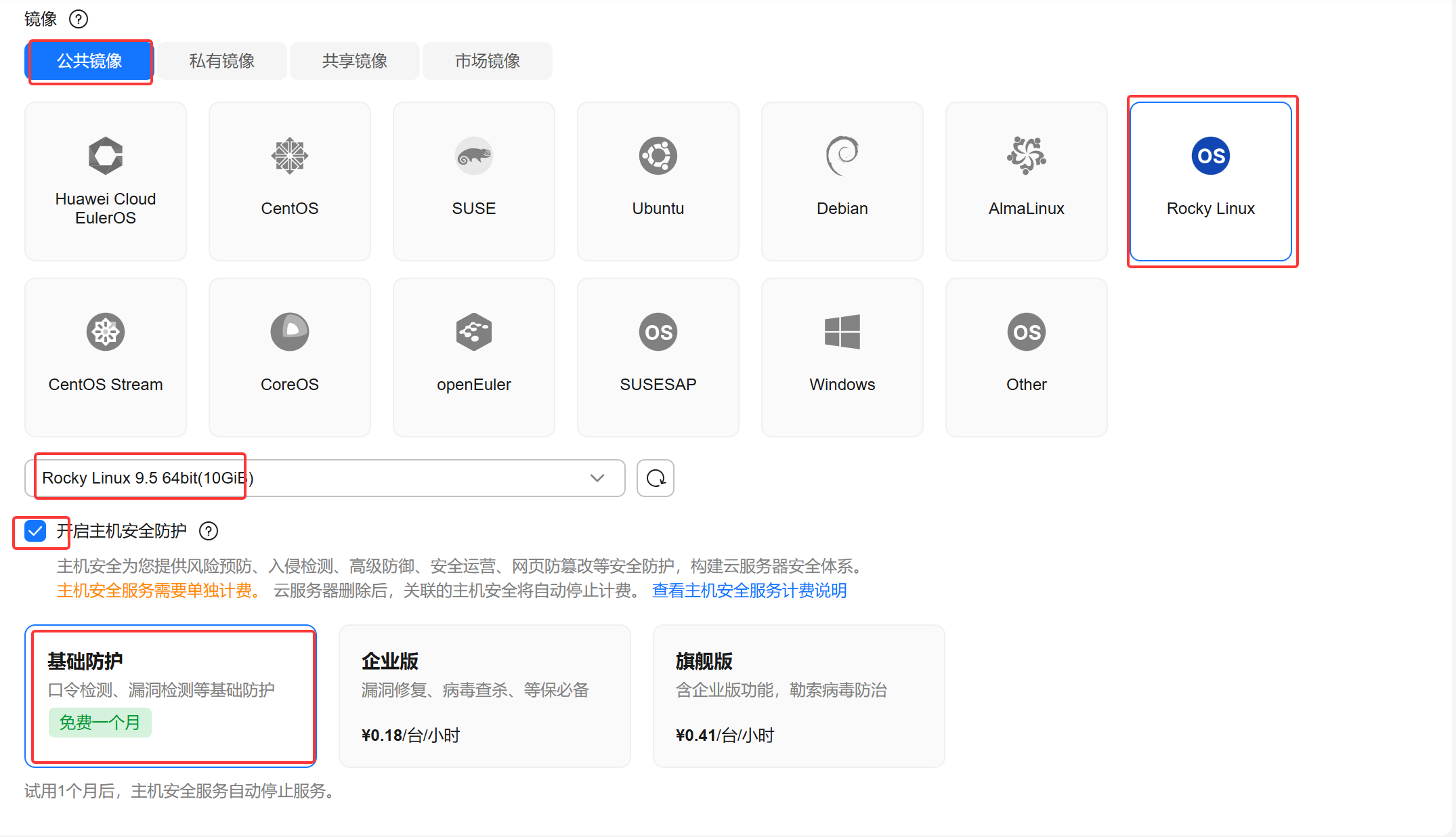
Task: Click 漏洞修复、病毒查杀、等保必备 description
Action: click(x=475, y=690)
